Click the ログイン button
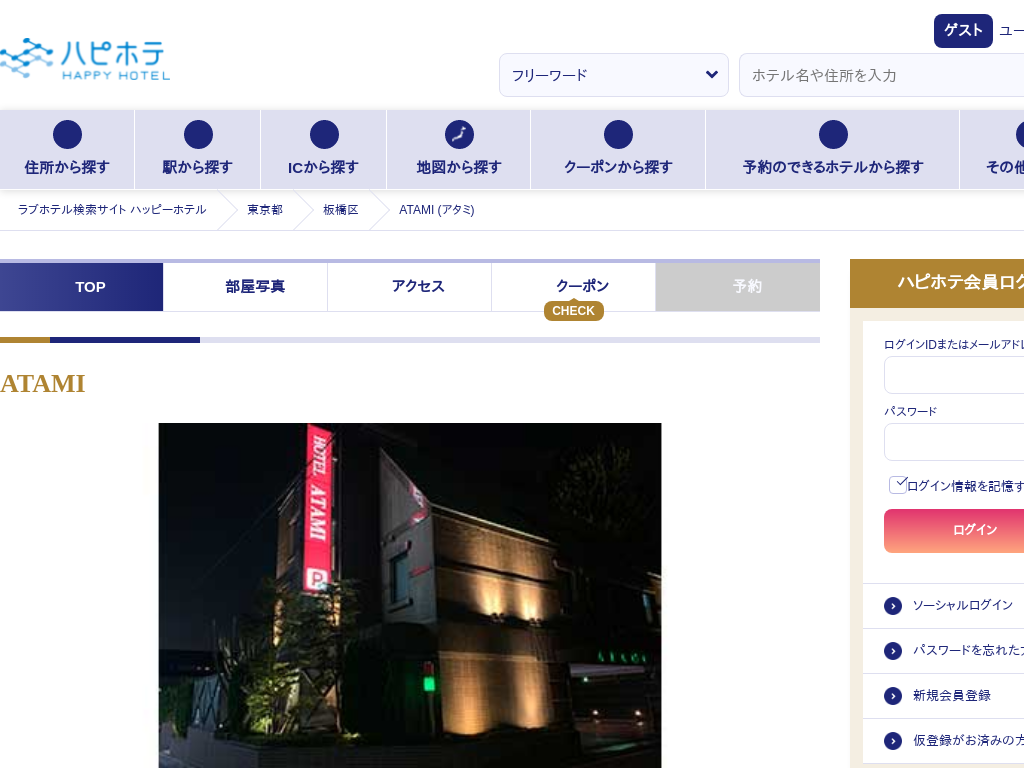This screenshot has width=1024, height=768. click(954, 530)
